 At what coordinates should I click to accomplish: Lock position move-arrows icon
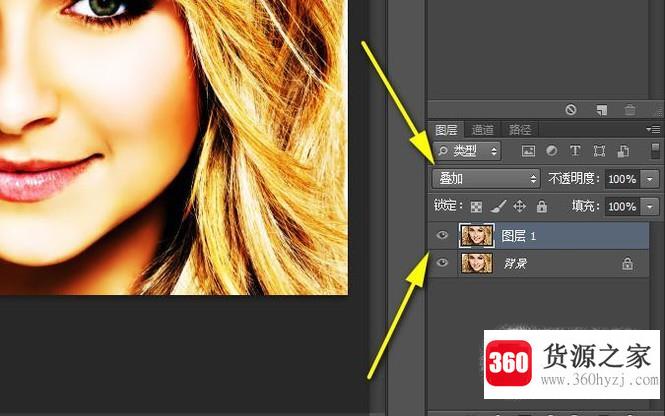click(x=520, y=207)
